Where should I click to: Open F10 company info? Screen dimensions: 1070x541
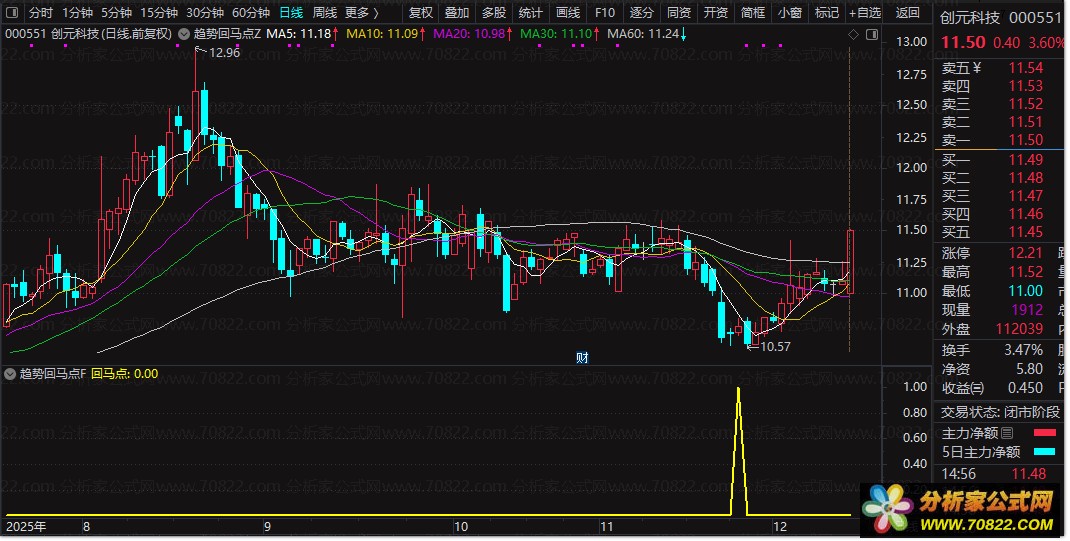tap(604, 12)
